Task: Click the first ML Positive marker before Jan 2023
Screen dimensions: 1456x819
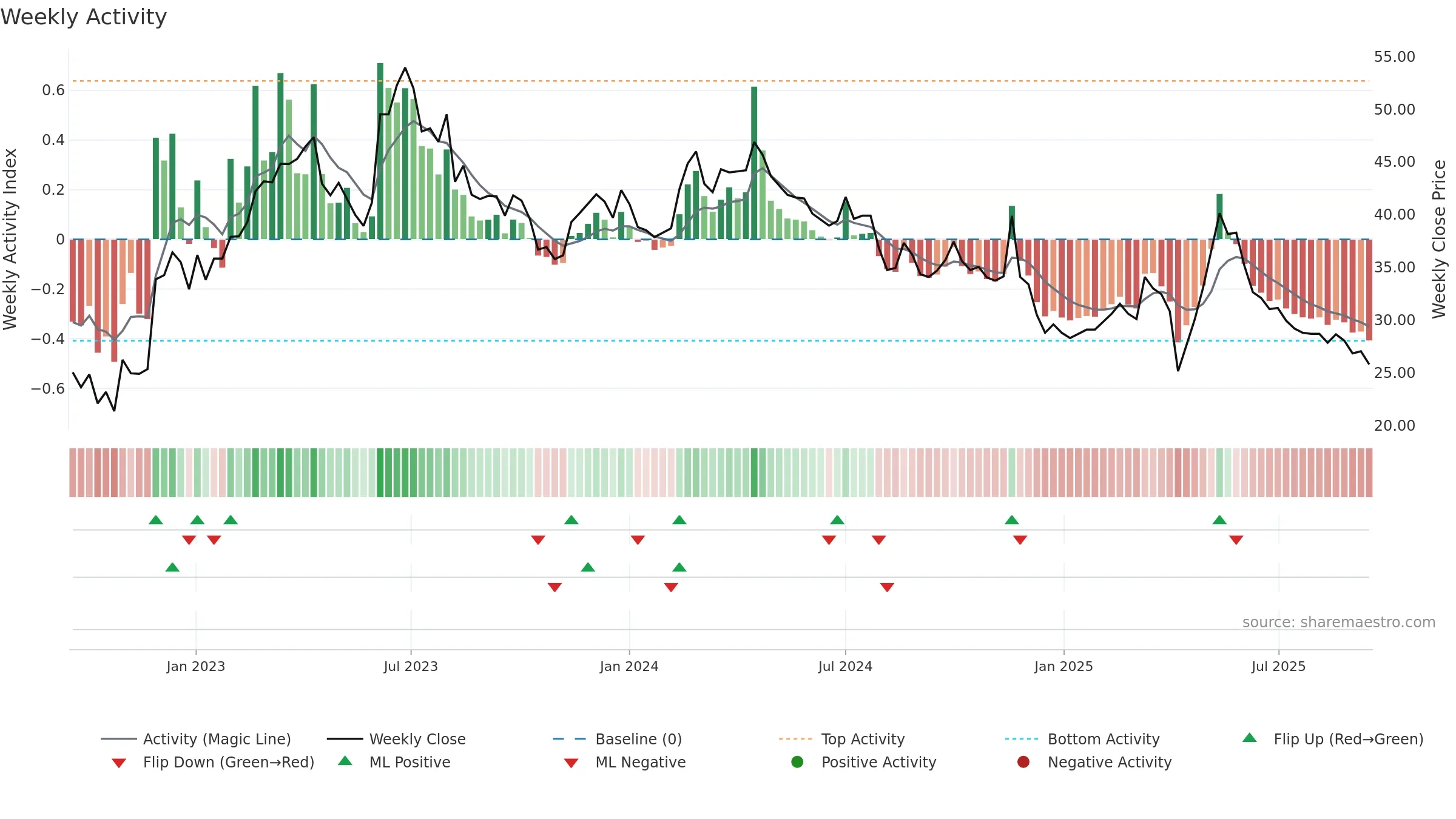Action: (x=172, y=567)
